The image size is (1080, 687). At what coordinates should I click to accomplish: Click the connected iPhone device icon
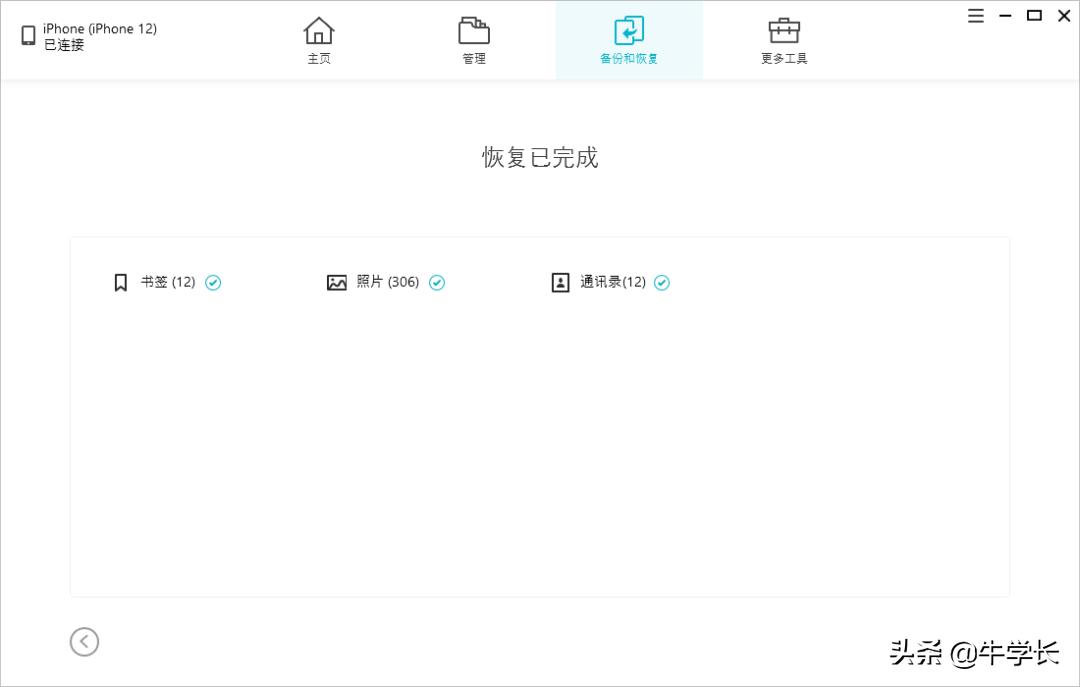(x=25, y=36)
